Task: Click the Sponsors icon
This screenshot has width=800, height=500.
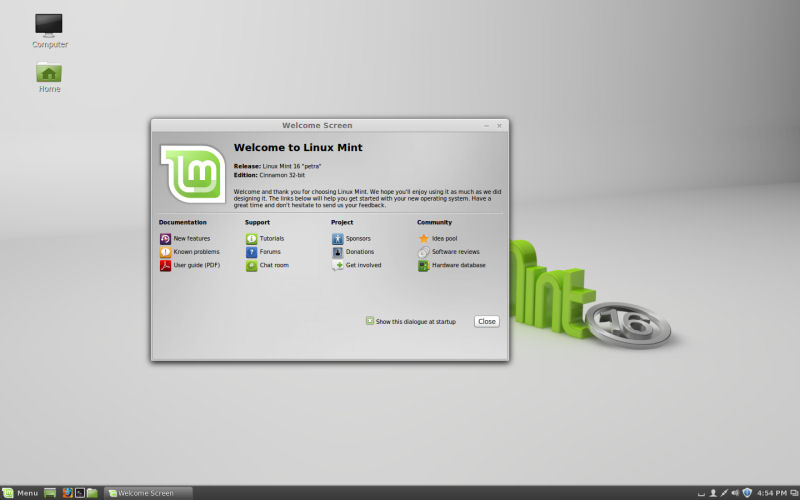Action: 338,239
